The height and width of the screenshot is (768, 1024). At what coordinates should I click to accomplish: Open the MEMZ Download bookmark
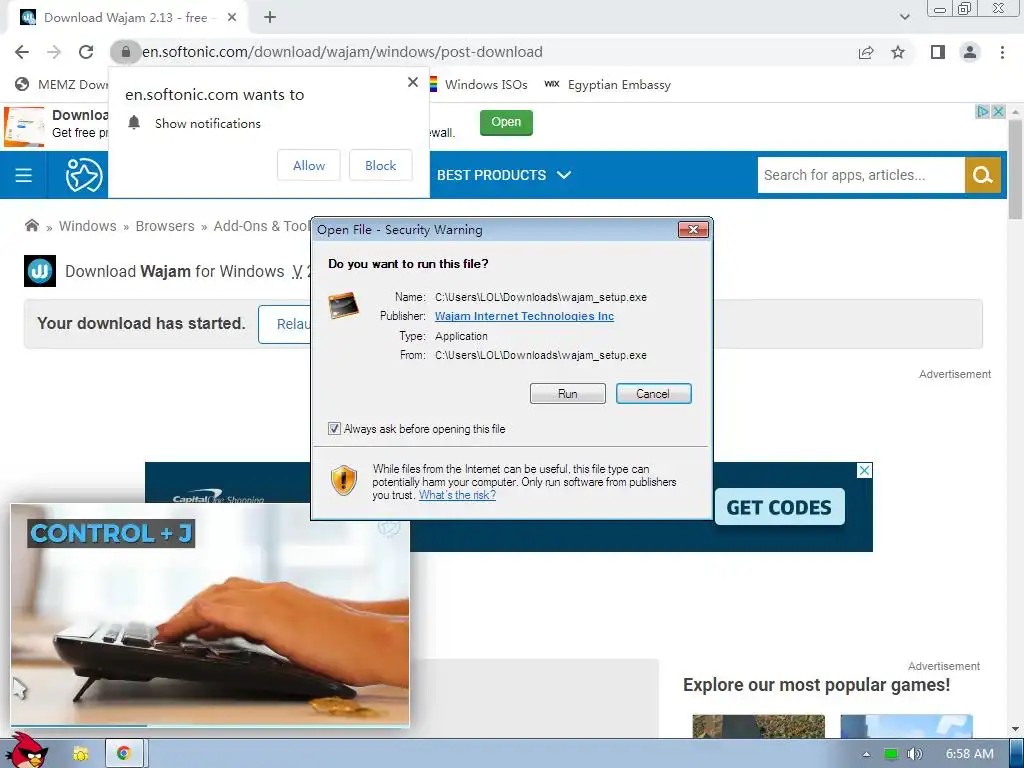click(x=61, y=84)
